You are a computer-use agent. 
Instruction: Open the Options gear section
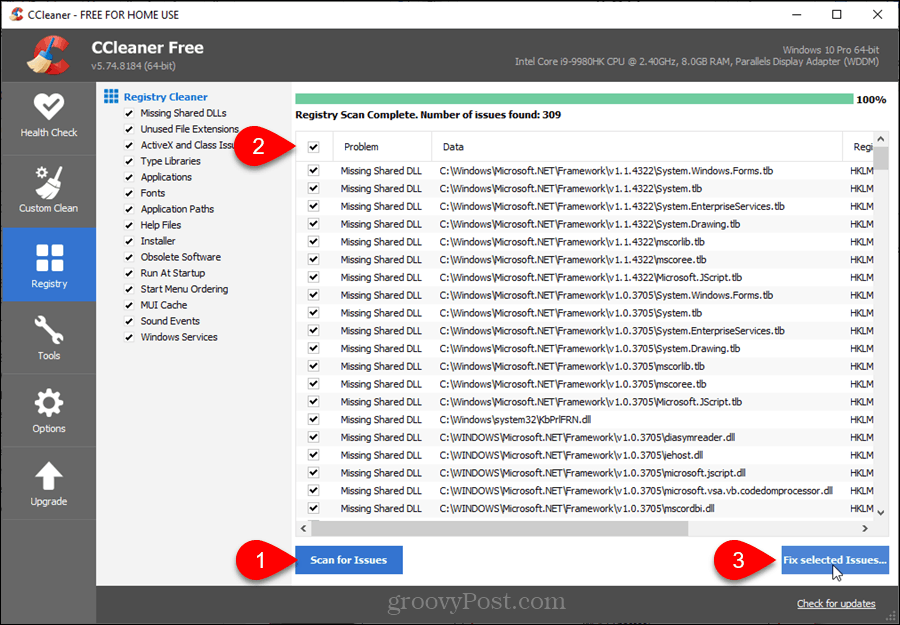coord(49,411)
